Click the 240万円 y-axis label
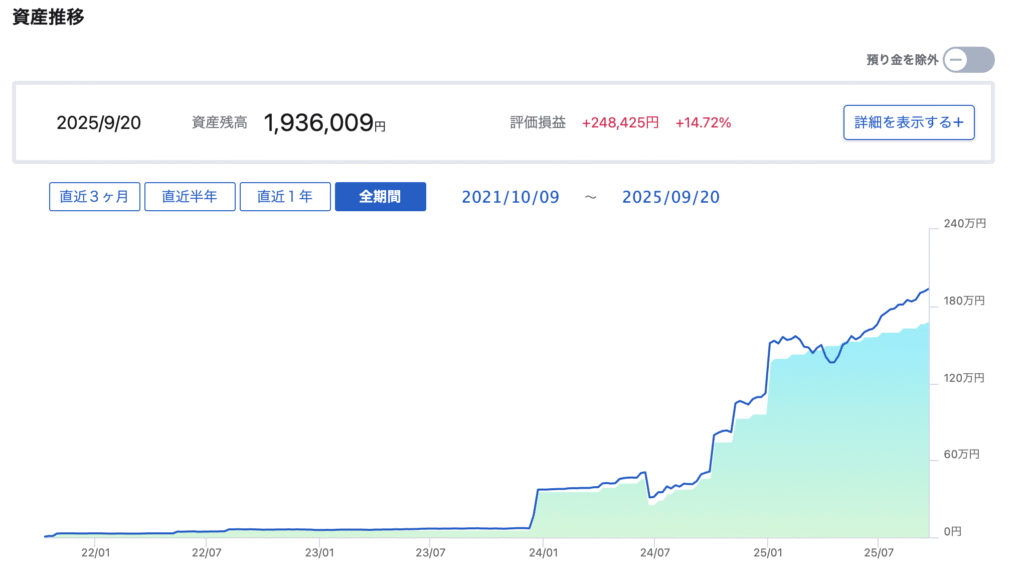This screenshot has height=573, width=1024. [965, 225]
